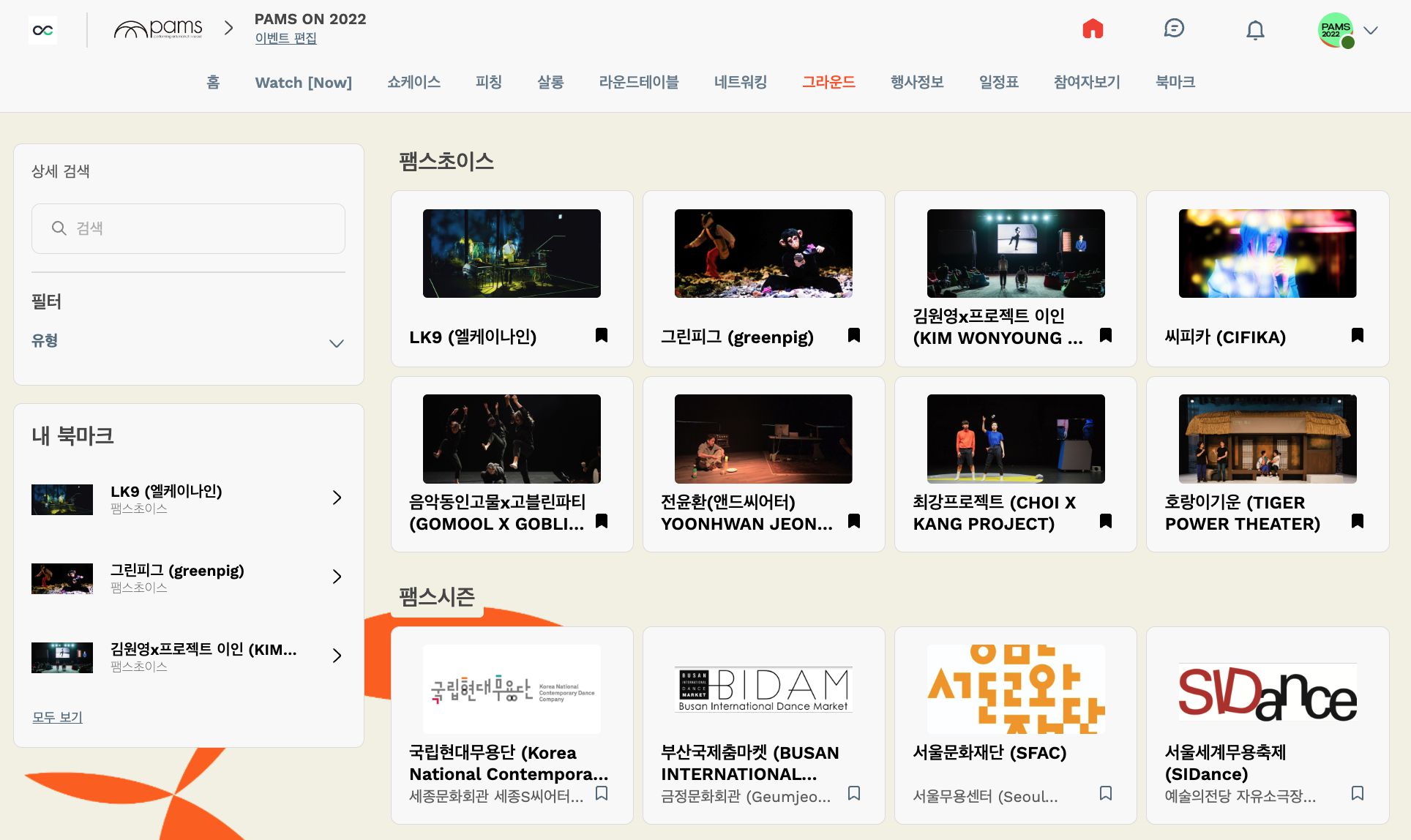Open the BIDAM Busan Dance Market logo
The width and height of the screenshot is (1411, 840).
coord(763,689)
